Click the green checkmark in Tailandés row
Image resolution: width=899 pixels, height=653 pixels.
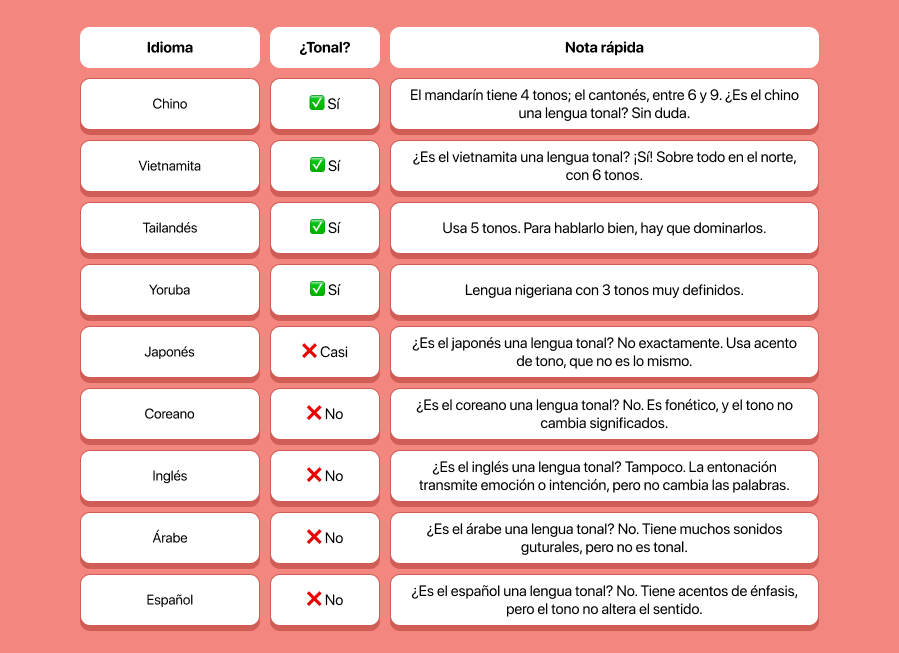316,226
